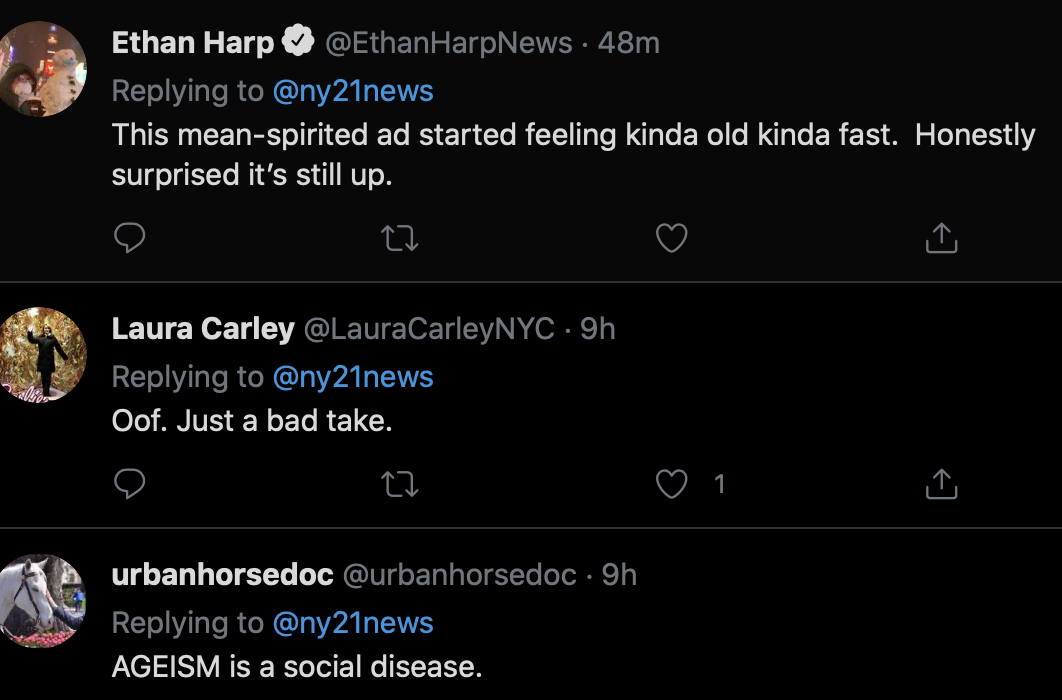Click the Laura Carley display name
The height and width of the screenshot is (700, 1062).
(x=203, y=328)
